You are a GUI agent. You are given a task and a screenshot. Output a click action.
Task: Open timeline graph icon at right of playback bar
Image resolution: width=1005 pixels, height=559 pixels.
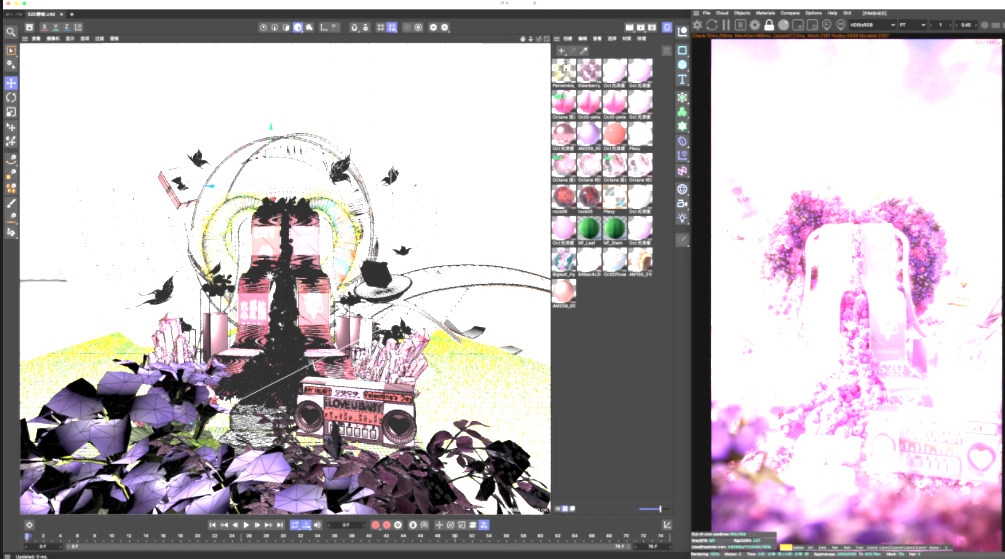667,525
